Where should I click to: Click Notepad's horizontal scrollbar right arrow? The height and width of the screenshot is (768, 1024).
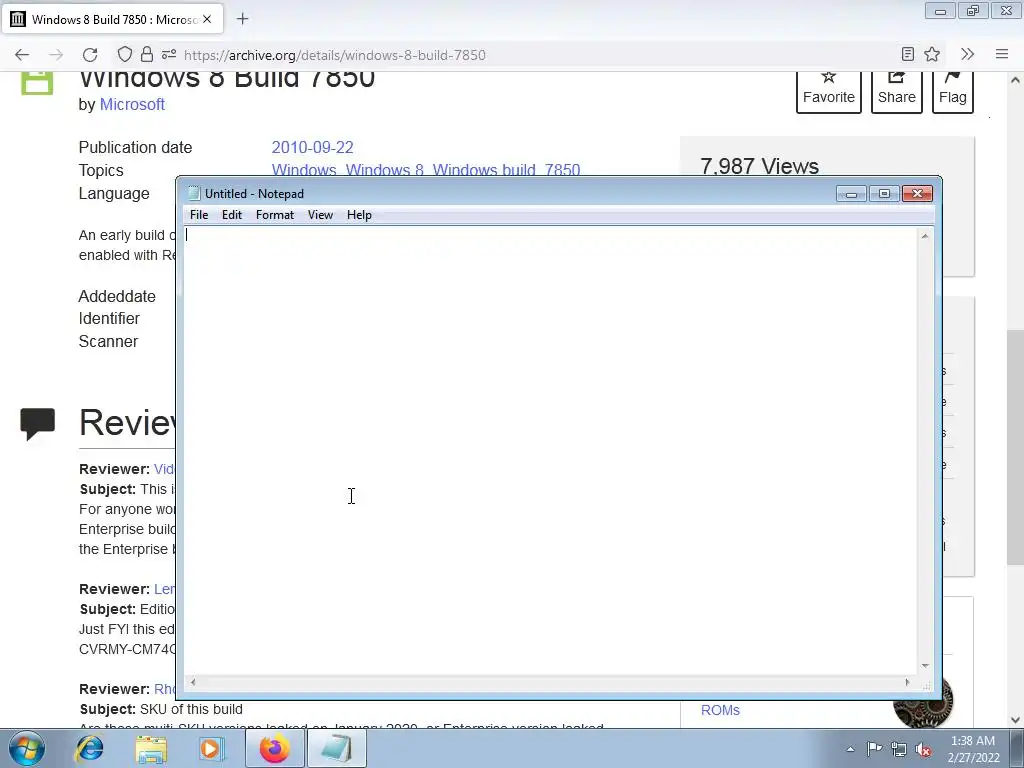click(907, 682)
